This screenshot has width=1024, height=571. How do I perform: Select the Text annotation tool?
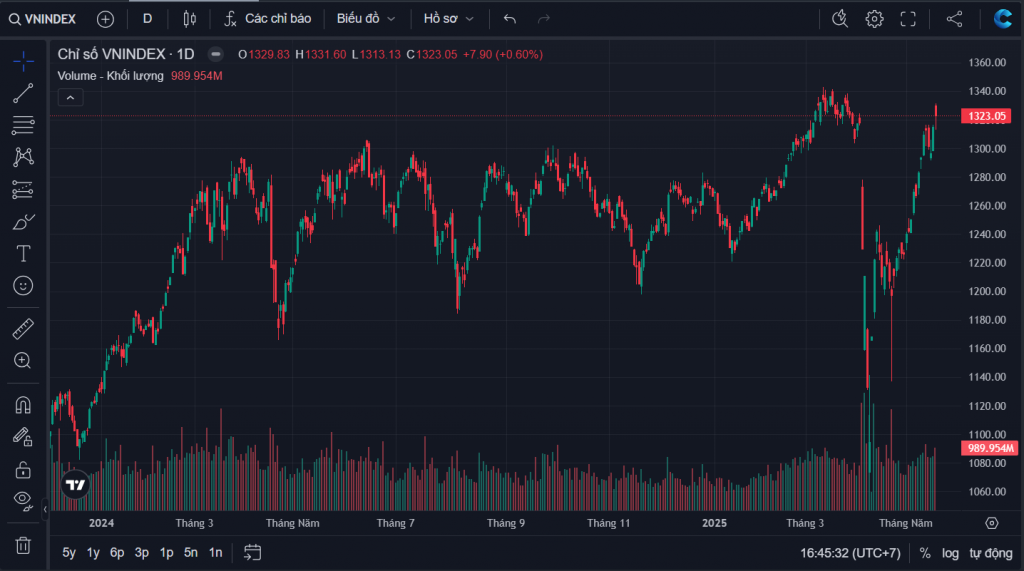[x=23, y=253]
